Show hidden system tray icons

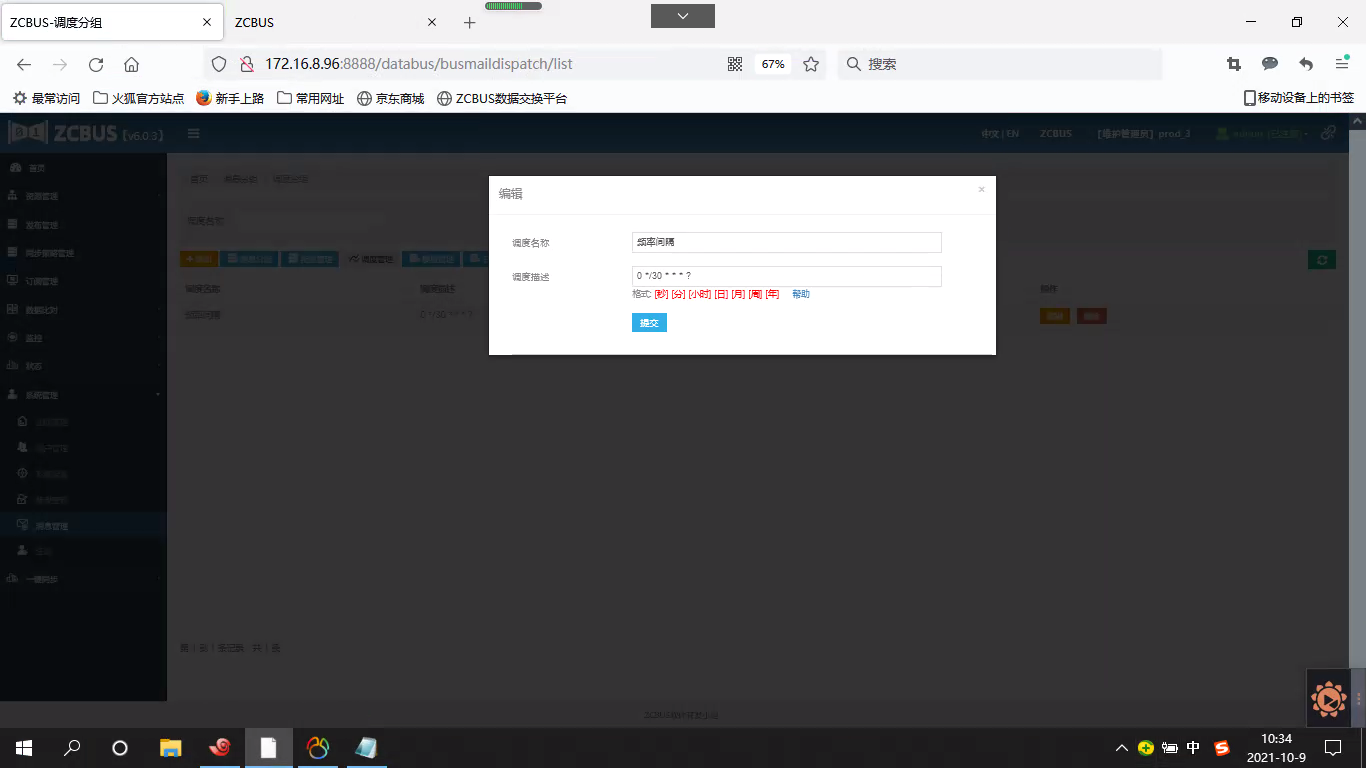pos(1121,748)
